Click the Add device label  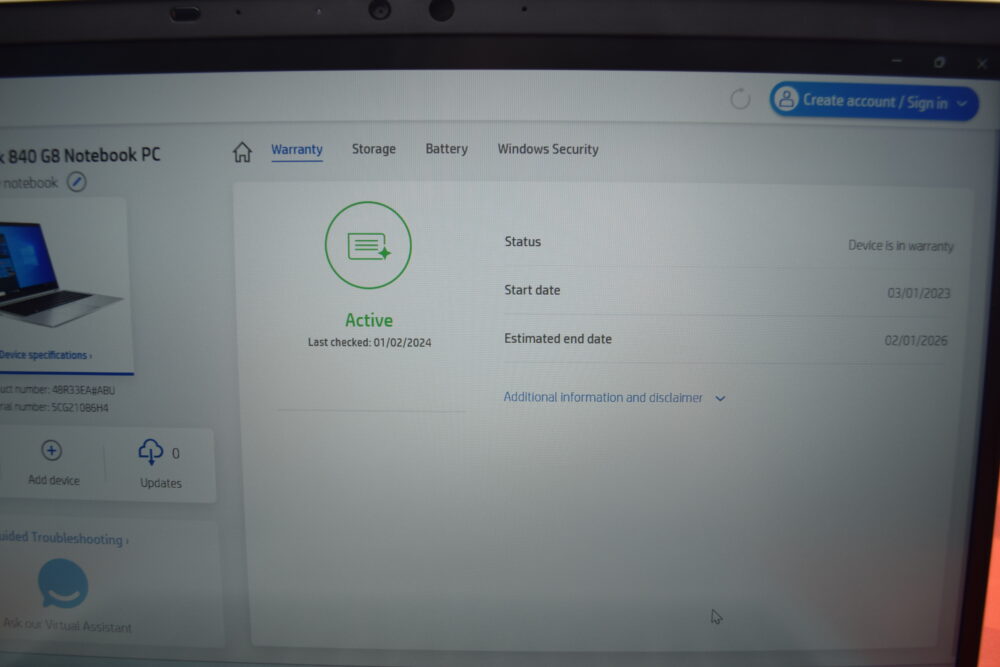coord(54,480)
